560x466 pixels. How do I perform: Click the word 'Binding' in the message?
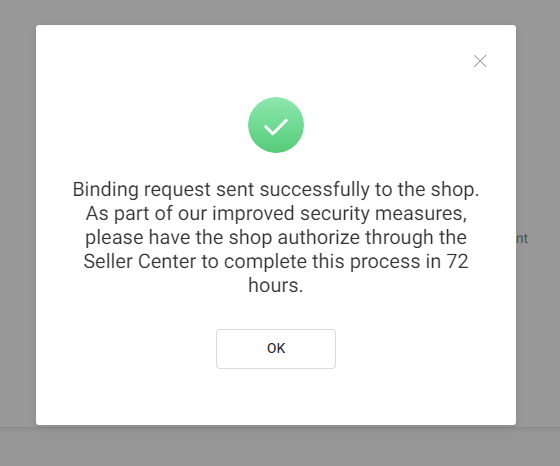pyautogui.click(x=106, y=189)
